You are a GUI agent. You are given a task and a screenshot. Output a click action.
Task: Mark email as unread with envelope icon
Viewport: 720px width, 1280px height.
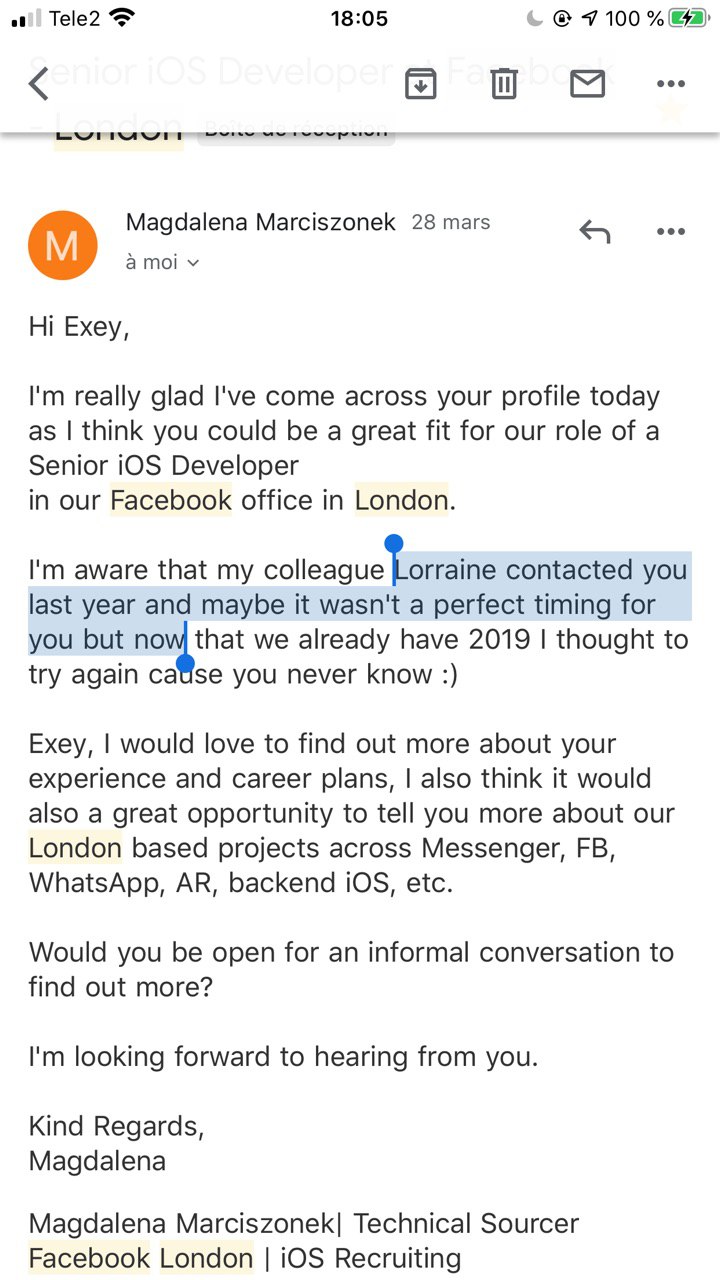pyautogui.click(x=587, y=85)
